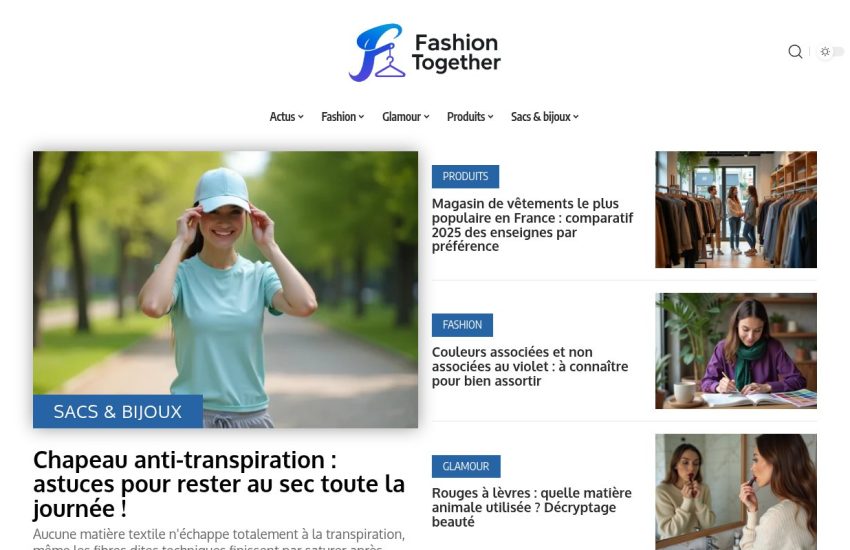Expand the Actus menu chevron
The width and height of the screenshot is (850, 550).
tap(301, 117)
